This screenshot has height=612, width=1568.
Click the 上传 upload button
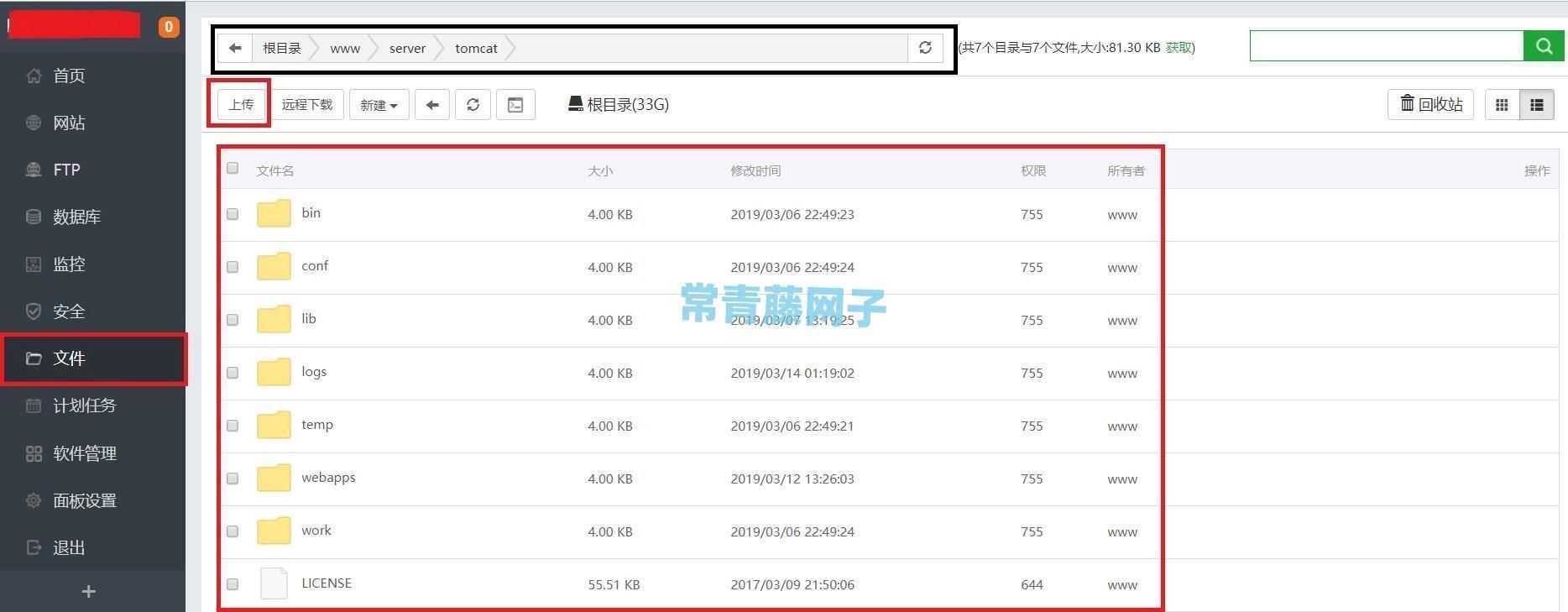coord(241,104)
